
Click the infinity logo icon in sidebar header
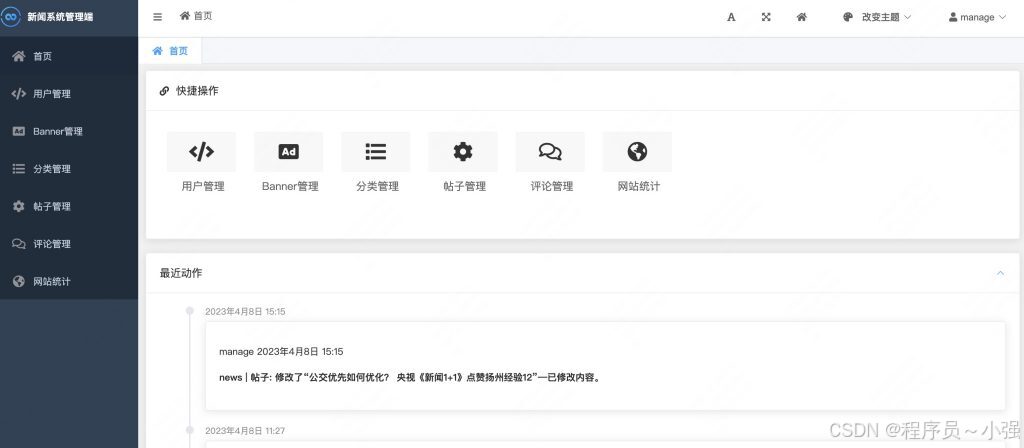coord(10,17)
